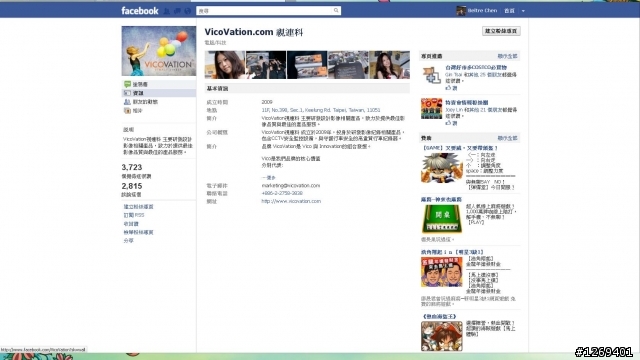Select the Photos tab in left sidebar
The height and width of the screenshot is (360, 640).
[x=159, y=111]
